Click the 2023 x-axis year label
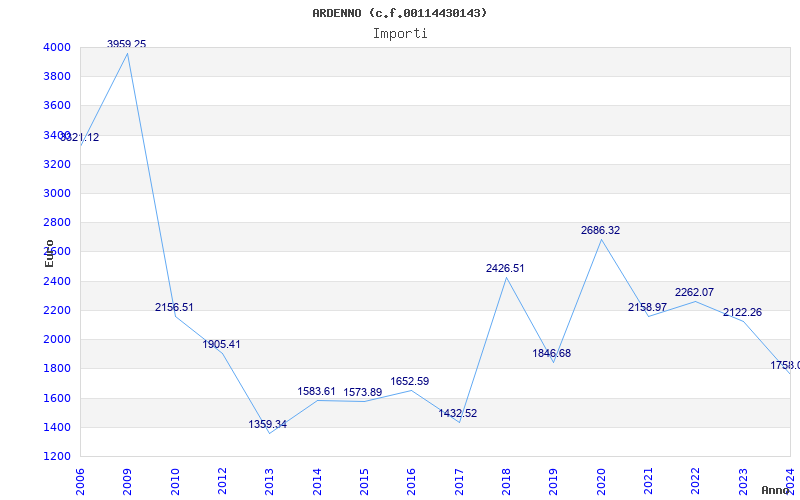 point(743,482)
